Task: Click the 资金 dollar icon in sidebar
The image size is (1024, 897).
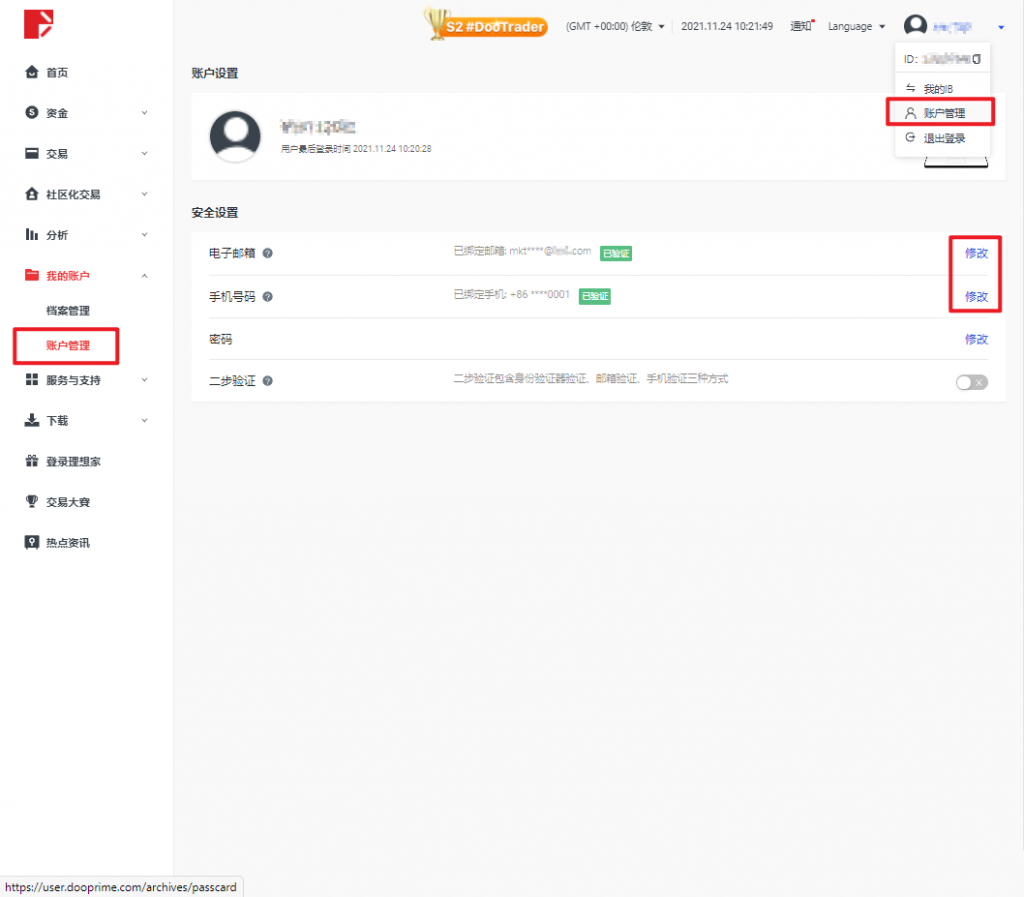Action: (x=31, y=113)
